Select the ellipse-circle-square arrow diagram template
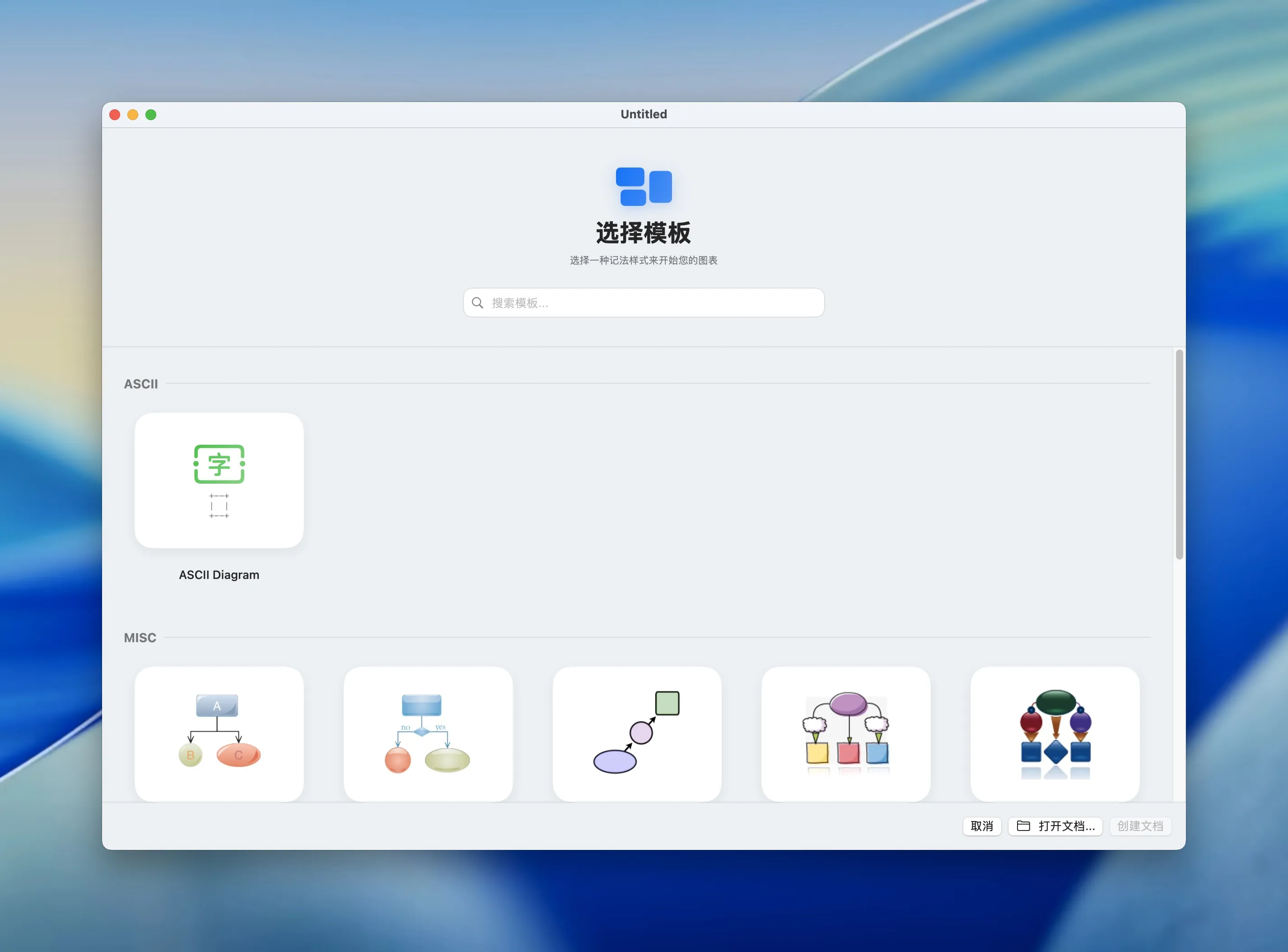 coord(637,733)
